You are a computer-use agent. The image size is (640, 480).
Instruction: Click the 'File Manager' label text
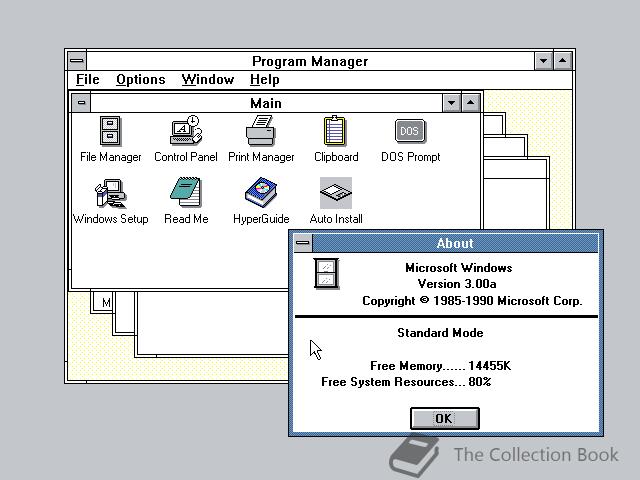click(x=111, y=157)
